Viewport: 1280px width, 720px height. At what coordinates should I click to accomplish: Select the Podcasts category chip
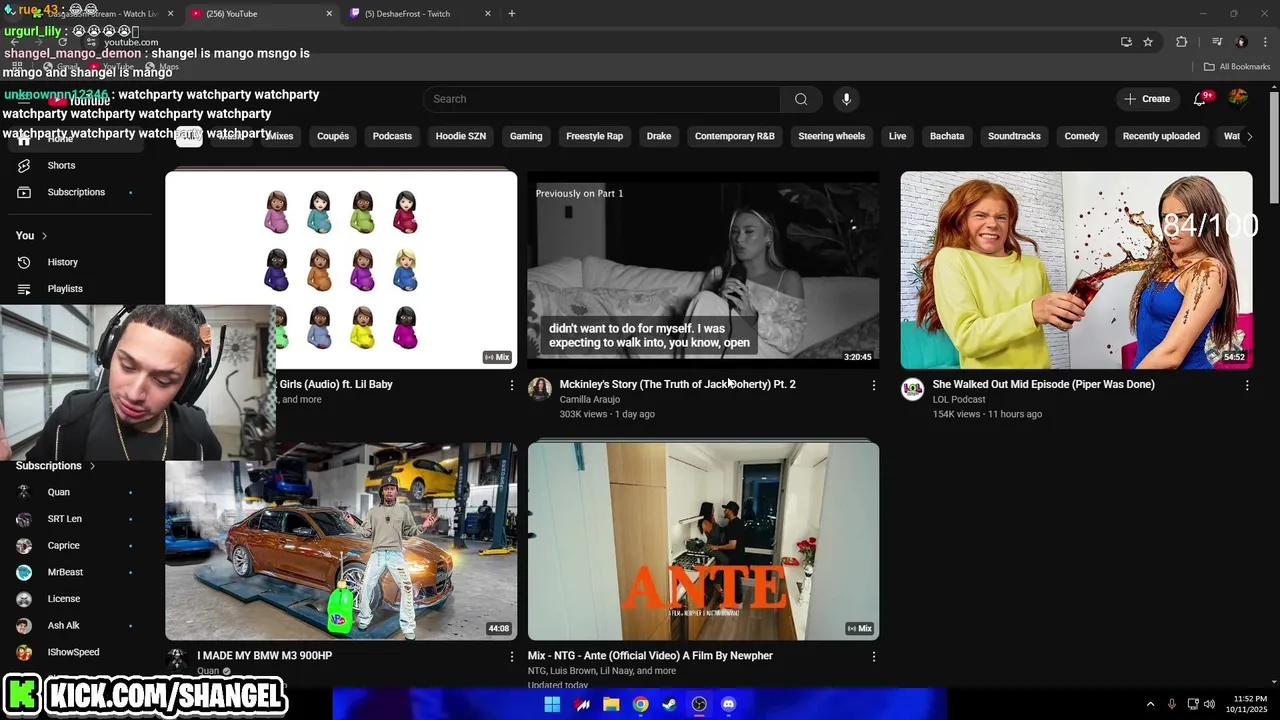tap(392, 136)
